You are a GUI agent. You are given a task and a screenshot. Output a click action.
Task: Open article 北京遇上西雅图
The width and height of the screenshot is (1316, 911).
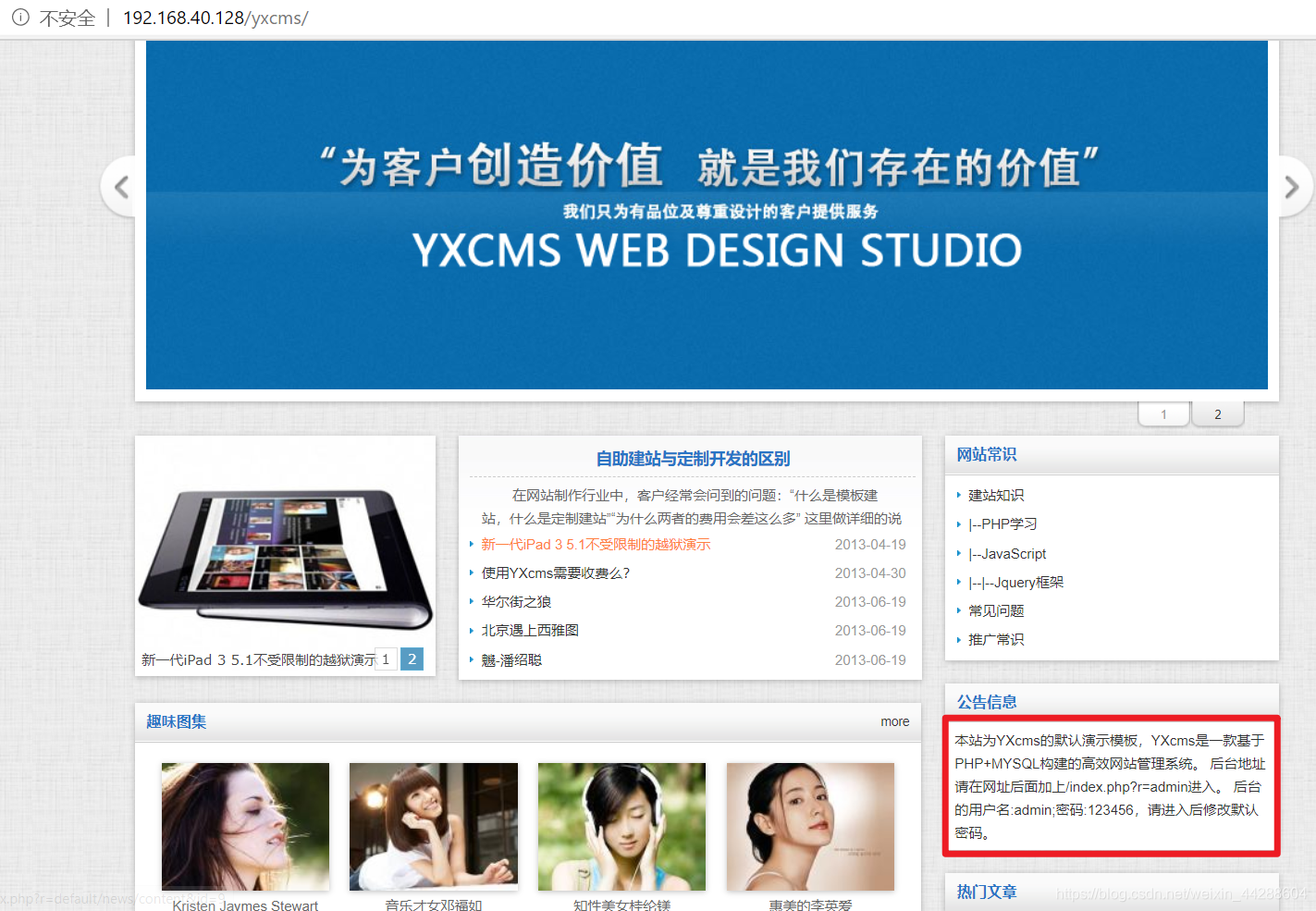tap(530, 631)
